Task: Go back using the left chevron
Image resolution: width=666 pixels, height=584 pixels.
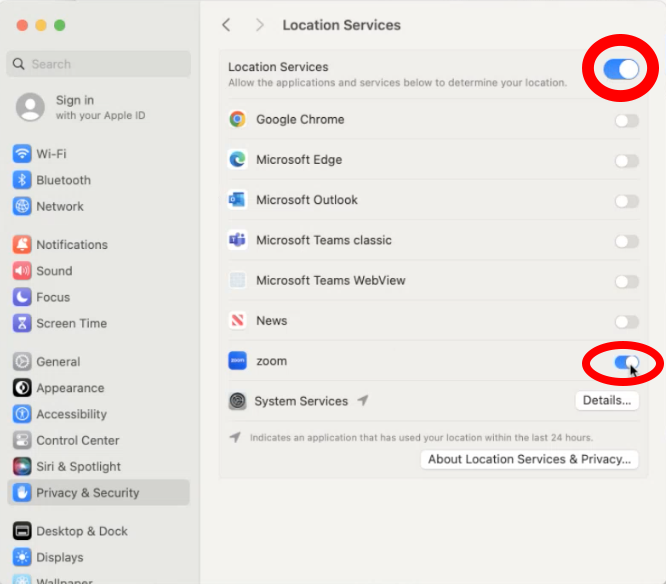Action: tap(227, 25)
